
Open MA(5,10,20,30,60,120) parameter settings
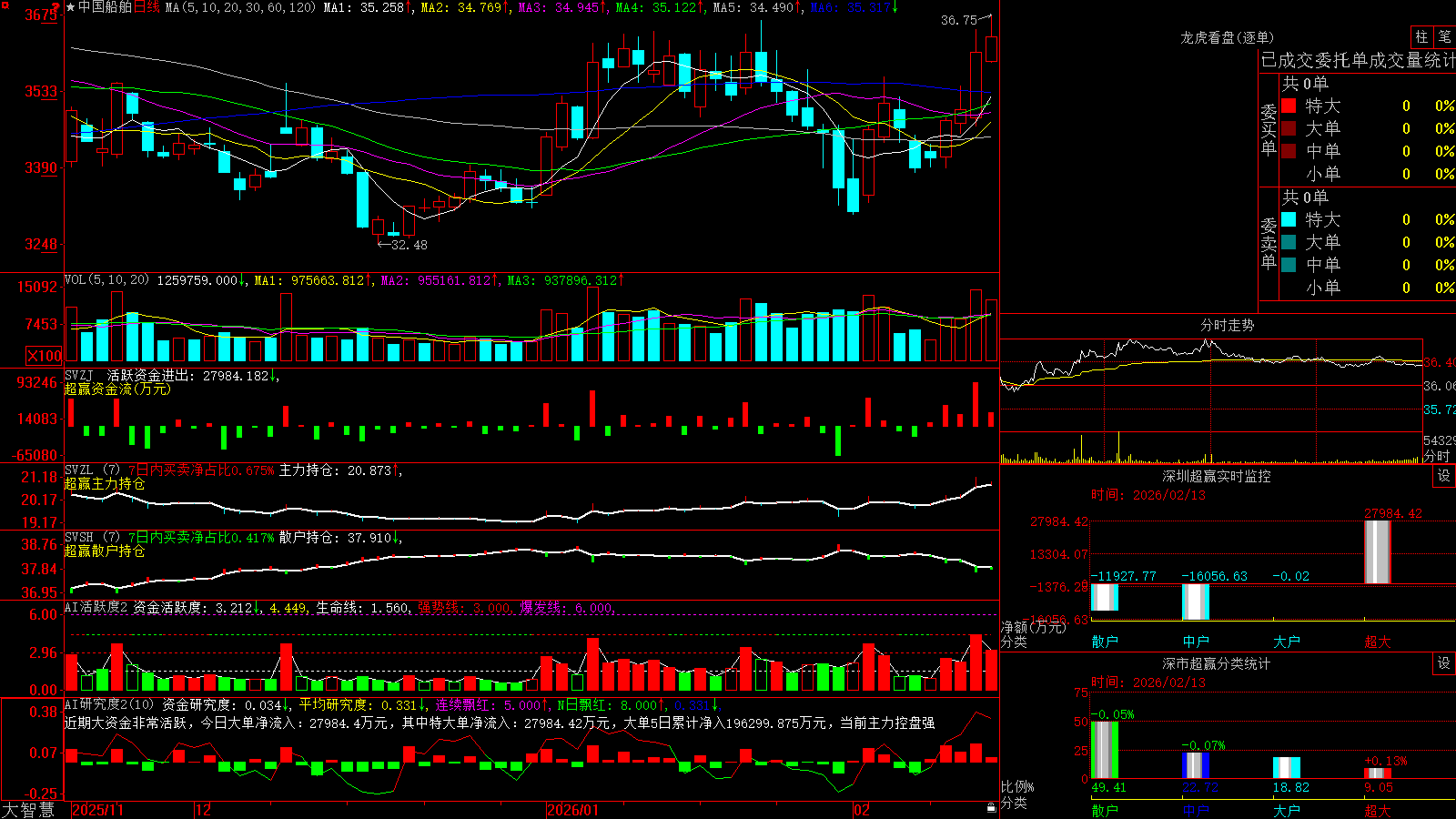click(240, 7)
